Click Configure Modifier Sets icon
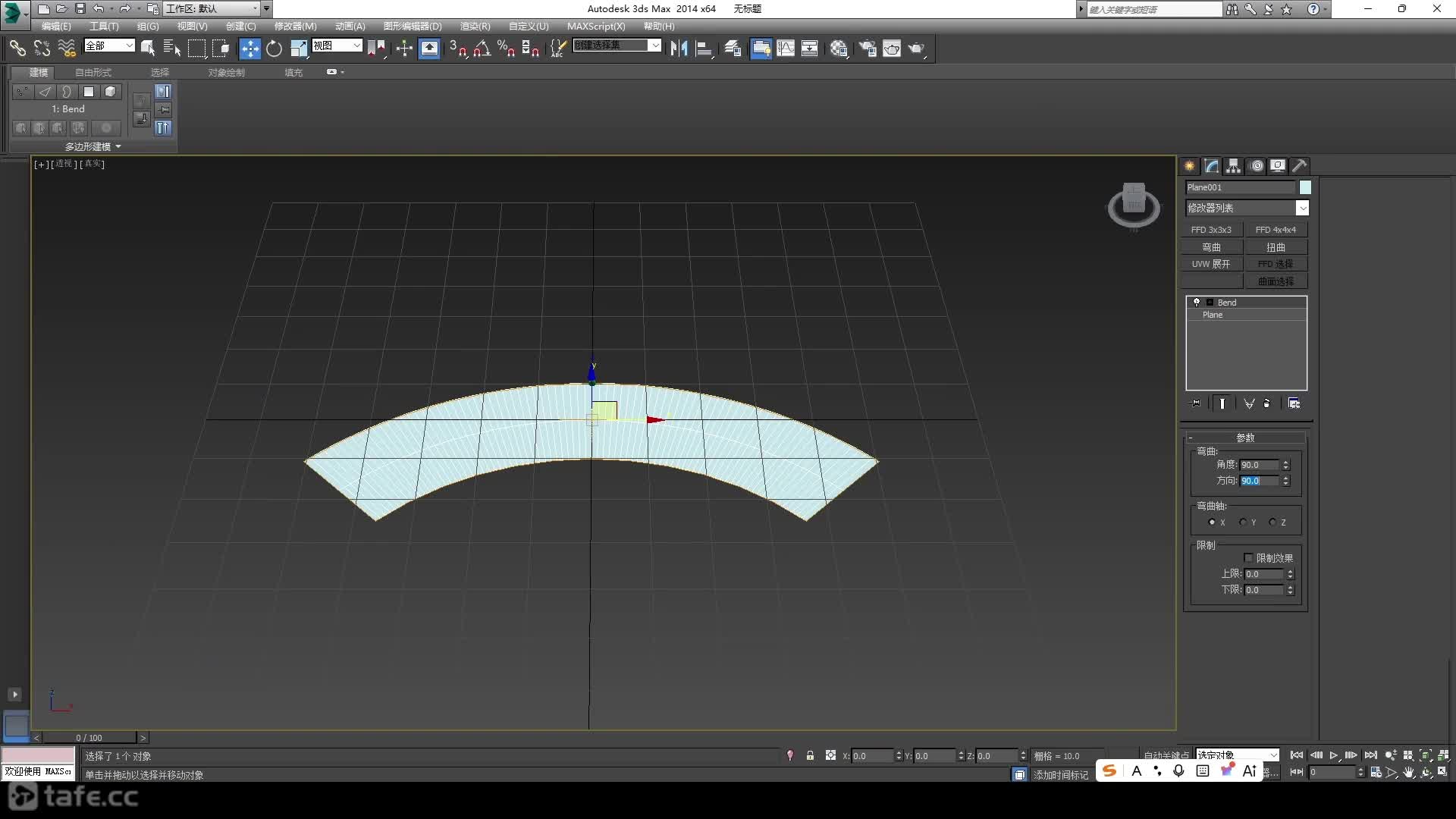1456x819 pixels. 1294,403
